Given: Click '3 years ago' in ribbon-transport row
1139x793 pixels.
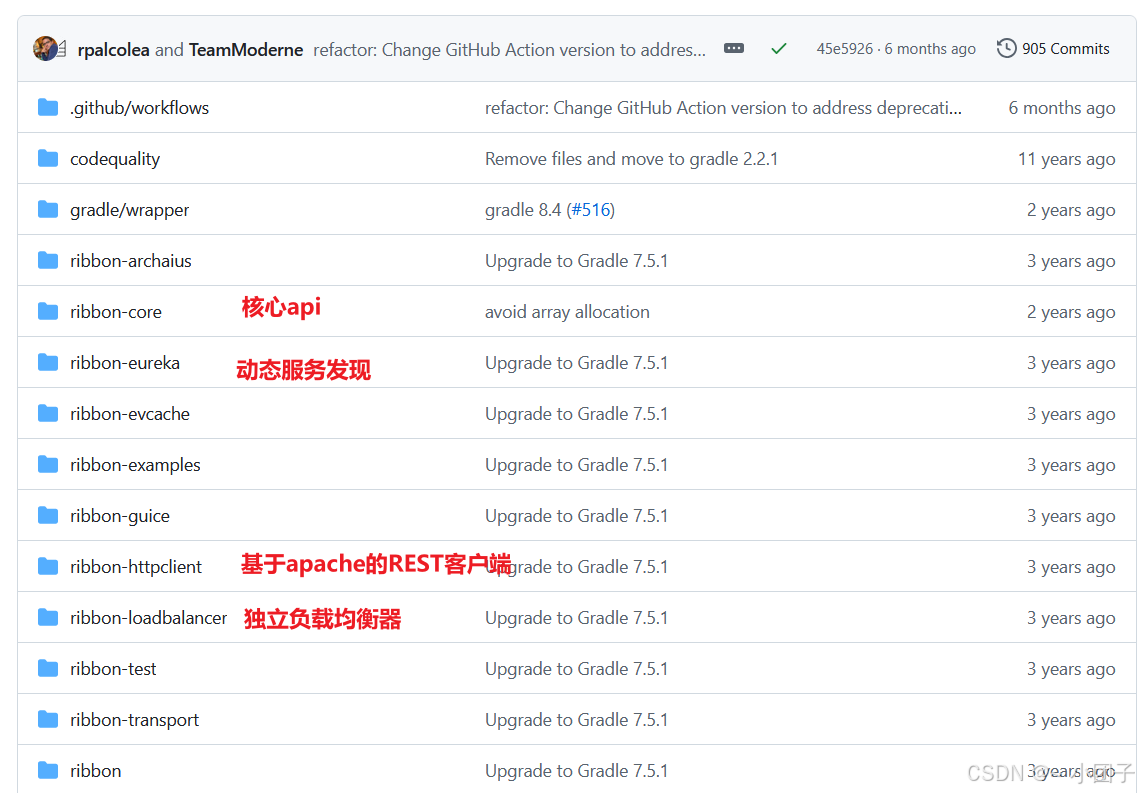Looking at the screenshot, I should 1071,720.
